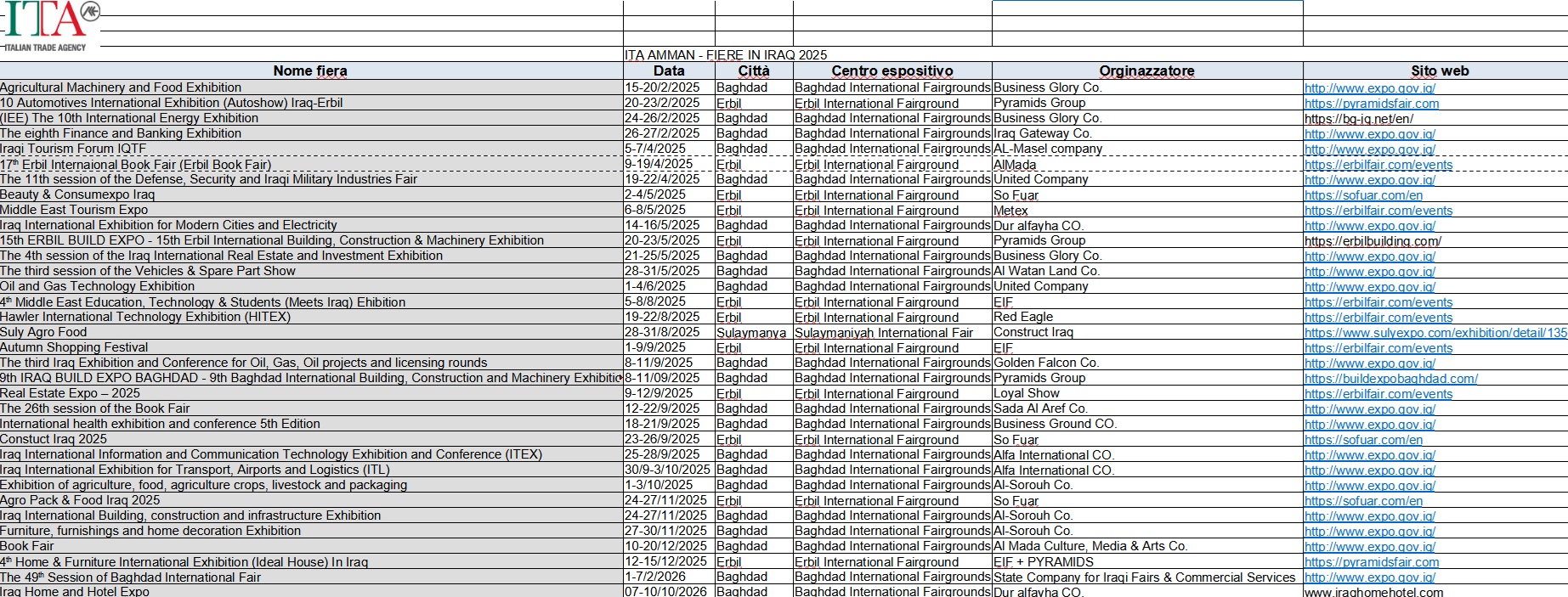Screen dimensions: 1568x597
Task: Select the "Suly Agro Food" cell
Action: [311, 332]
